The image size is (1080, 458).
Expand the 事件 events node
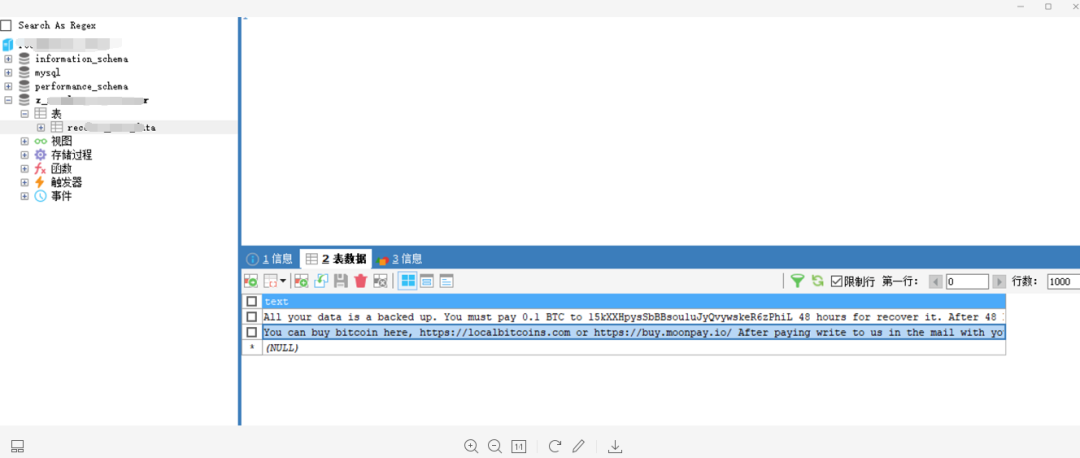(25, 196)
